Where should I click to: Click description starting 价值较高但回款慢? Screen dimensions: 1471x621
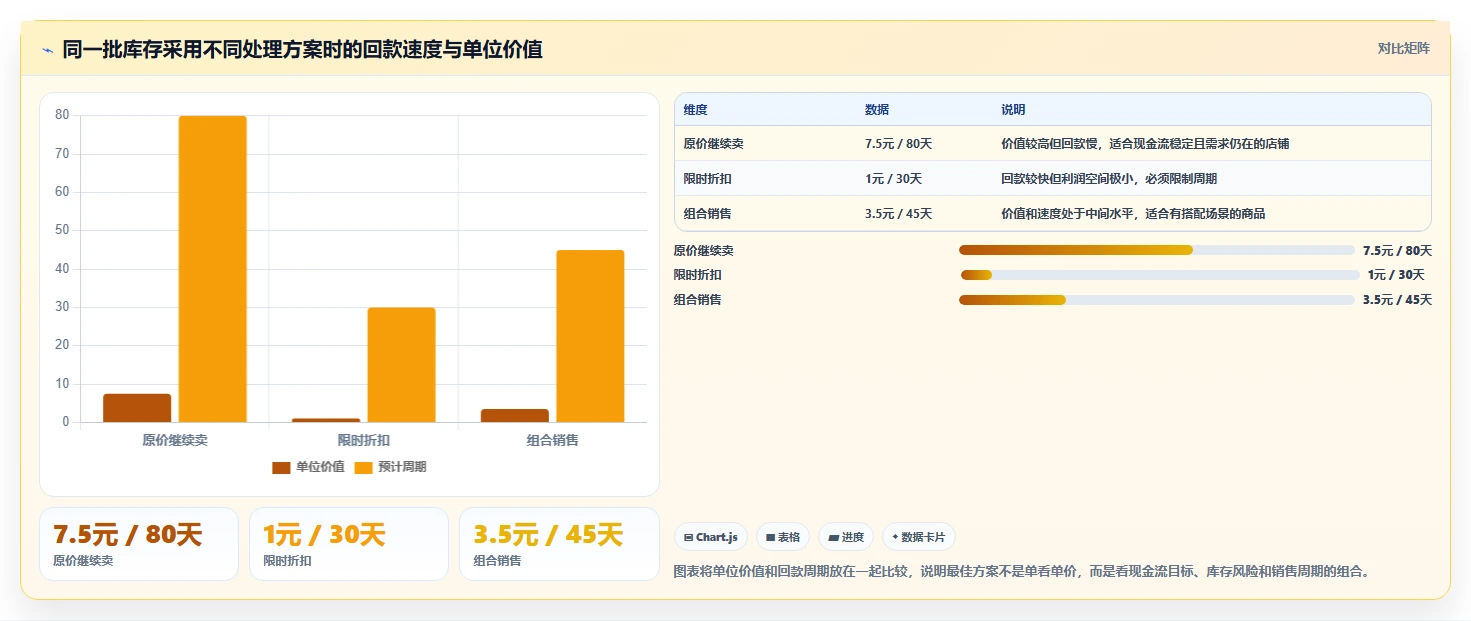coord(1145,144)
